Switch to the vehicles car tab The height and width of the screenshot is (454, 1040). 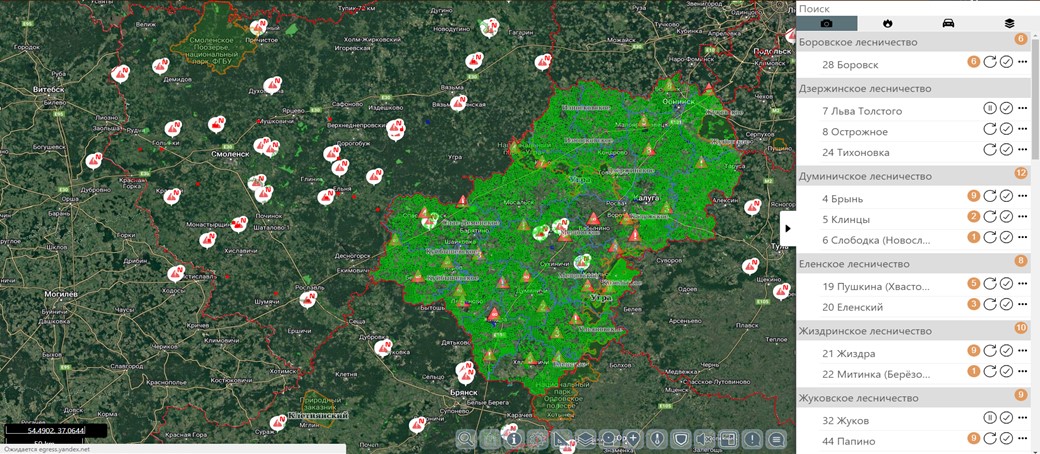point(948,23)
